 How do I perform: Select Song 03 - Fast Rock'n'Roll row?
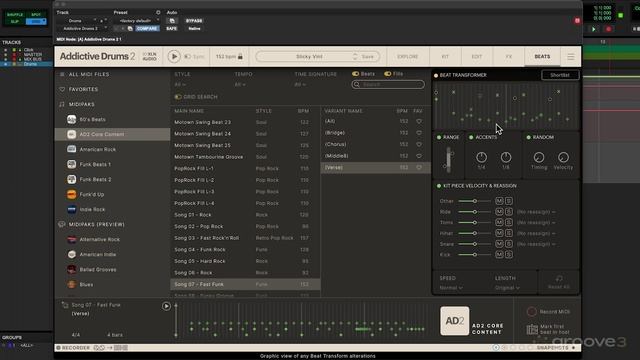tap(245, 238)
